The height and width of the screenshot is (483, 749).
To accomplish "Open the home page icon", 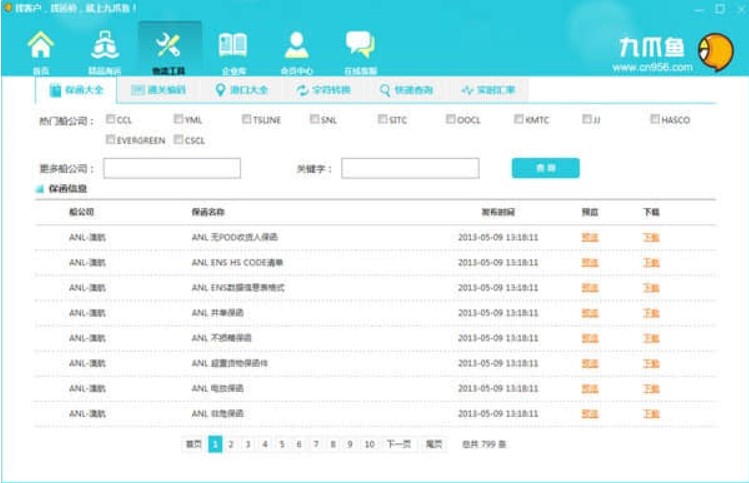I will [x=40, y=46].
